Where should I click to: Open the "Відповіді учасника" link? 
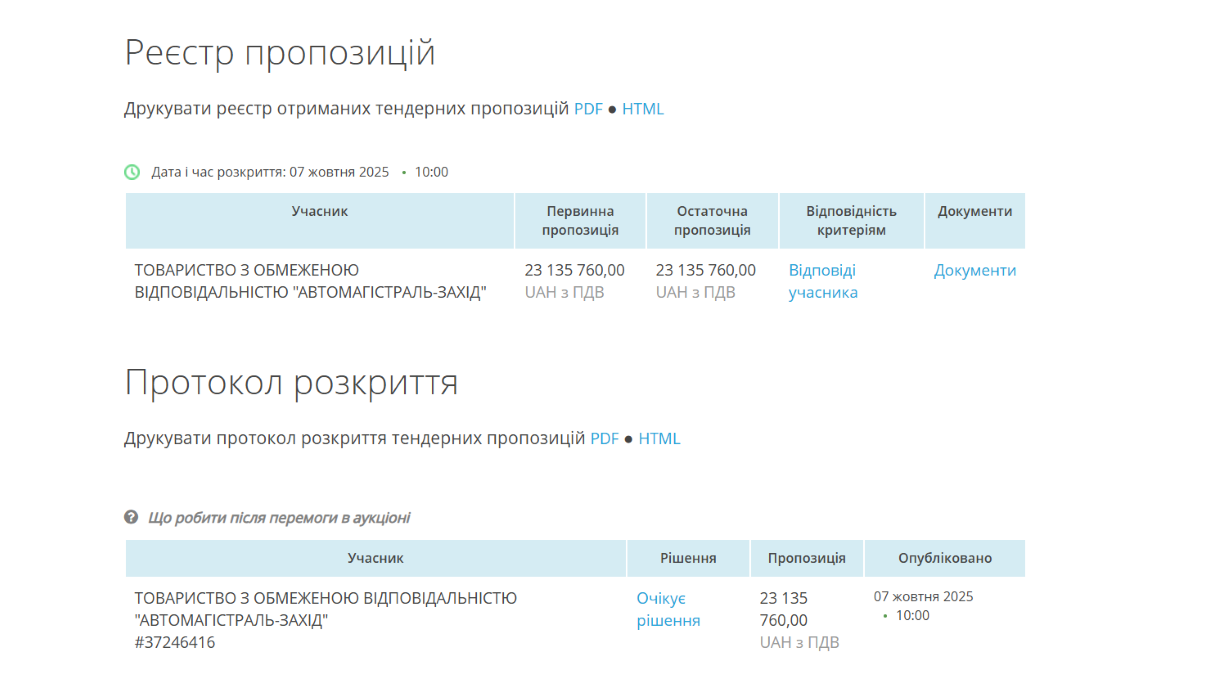coord(823,281)
